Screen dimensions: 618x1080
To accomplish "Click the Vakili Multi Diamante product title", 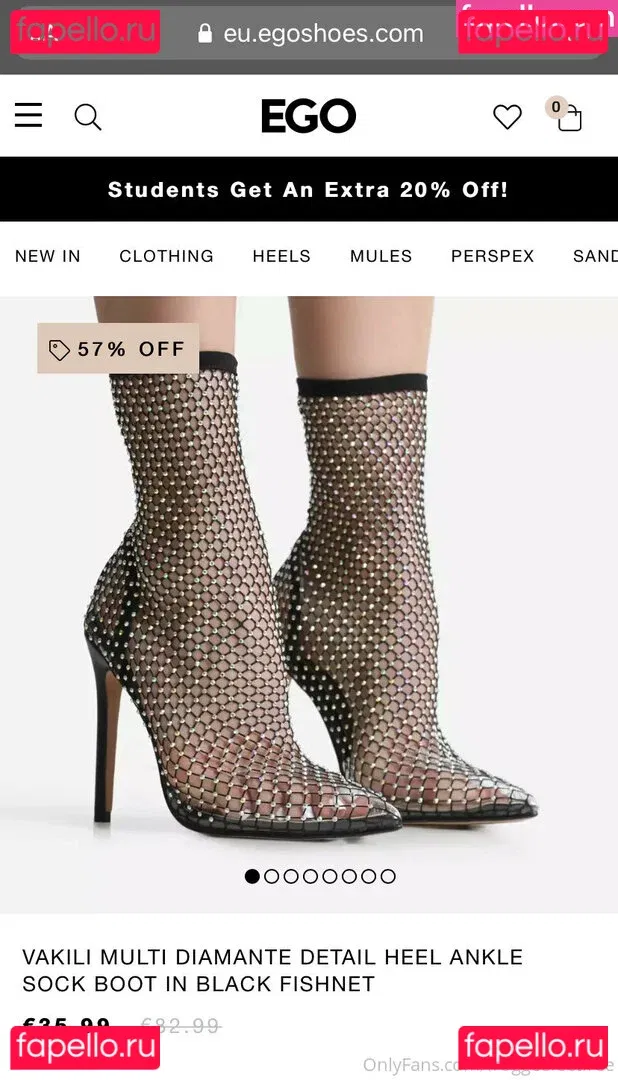I will pos(273,970).
